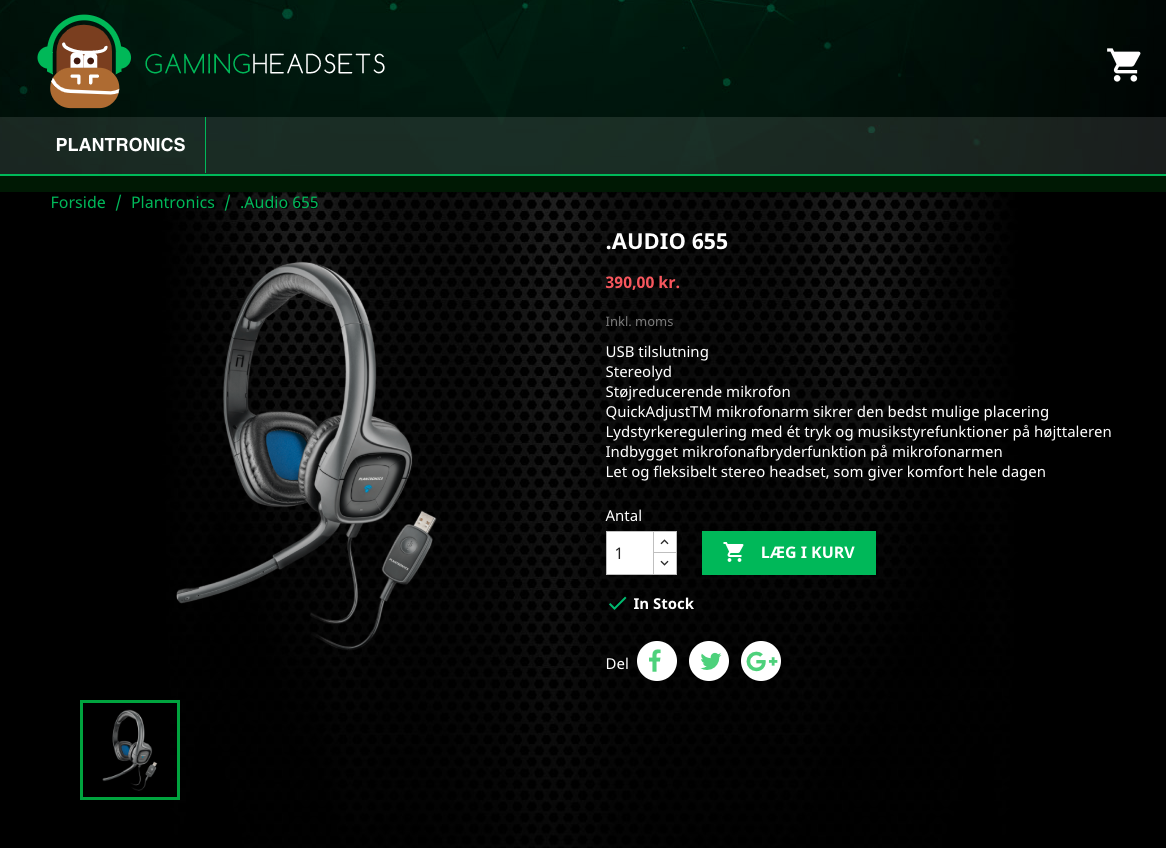Focus the Antal quantity input field
The image size is (1166, 848).
[x=630, y=553]
